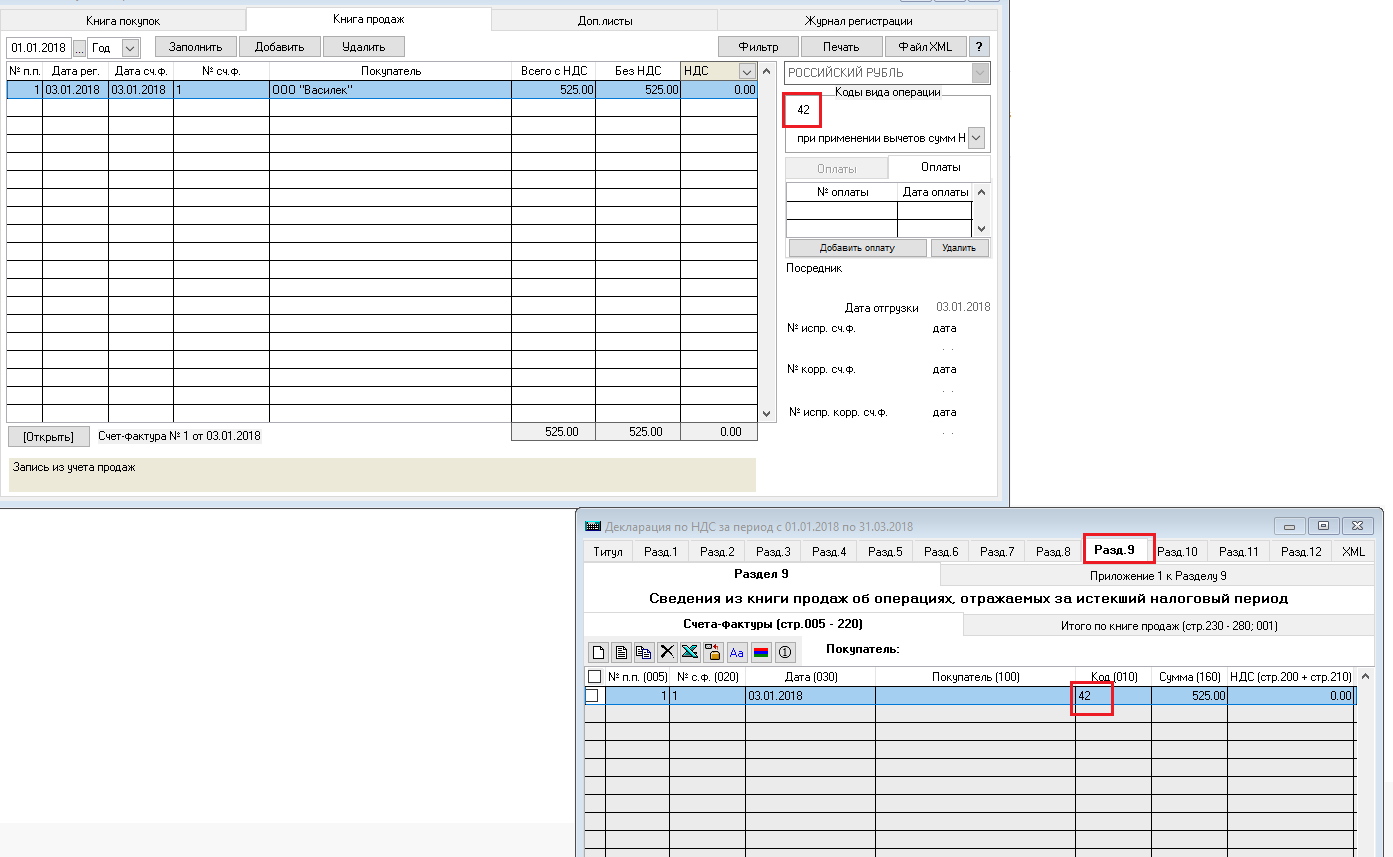Viewport: 1393px width, 857px height.
Task: Click the Добавить button
Action: click(x=280, y=47)
